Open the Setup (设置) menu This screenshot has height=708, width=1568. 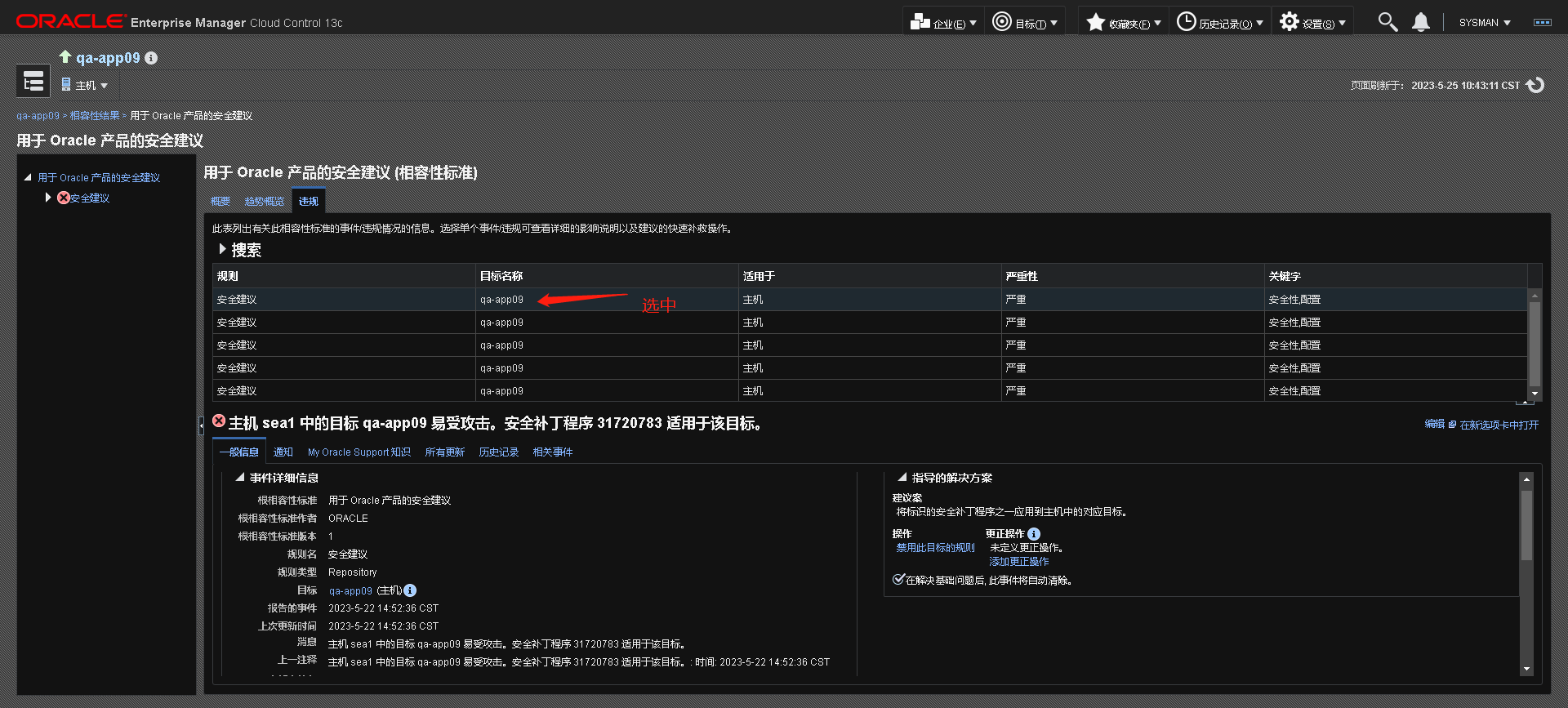[x=1312, y=22]
